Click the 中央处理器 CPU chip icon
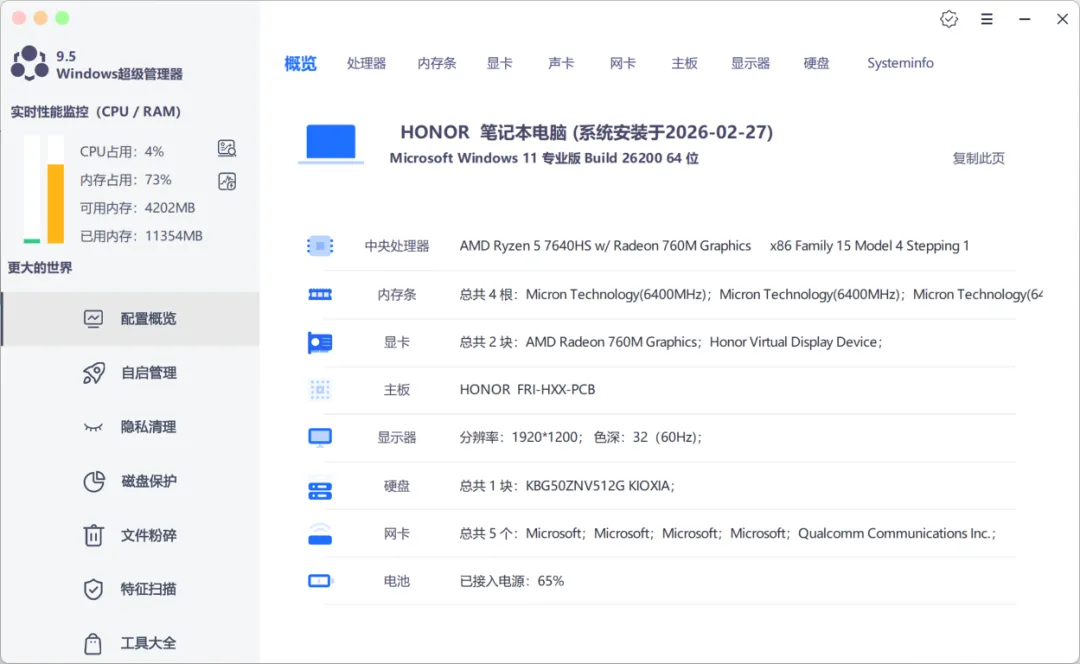Screen dimensions: 1080x664 [x=320, y=246]
